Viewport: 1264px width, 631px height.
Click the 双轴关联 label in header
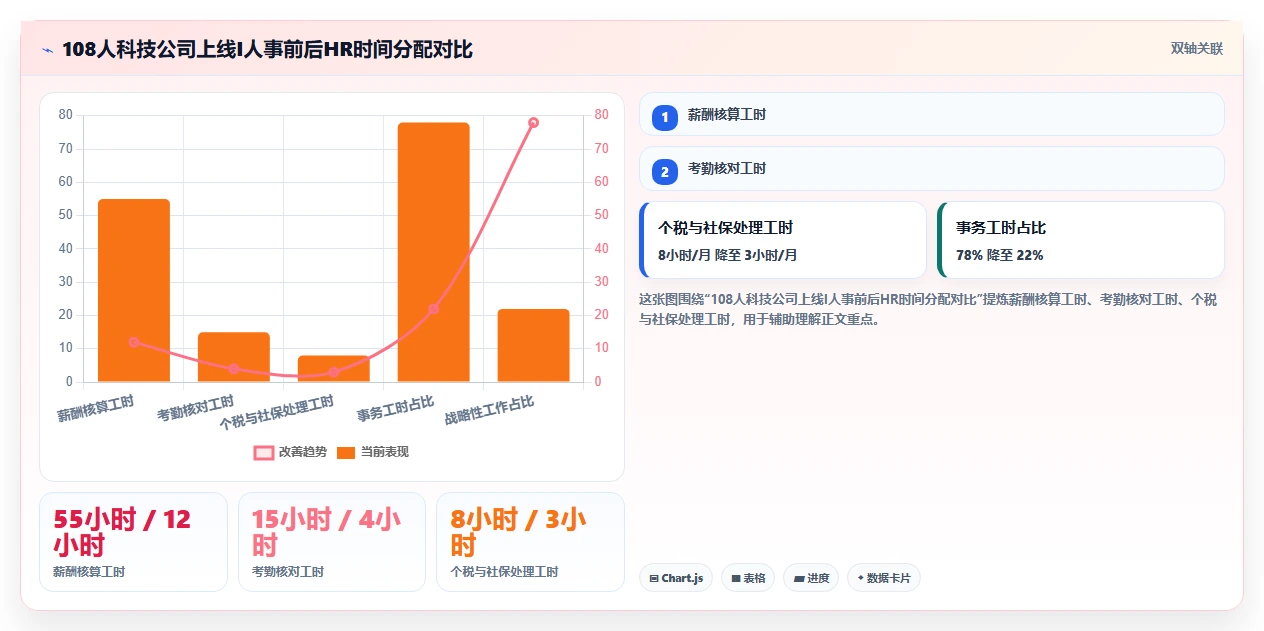1197,49
